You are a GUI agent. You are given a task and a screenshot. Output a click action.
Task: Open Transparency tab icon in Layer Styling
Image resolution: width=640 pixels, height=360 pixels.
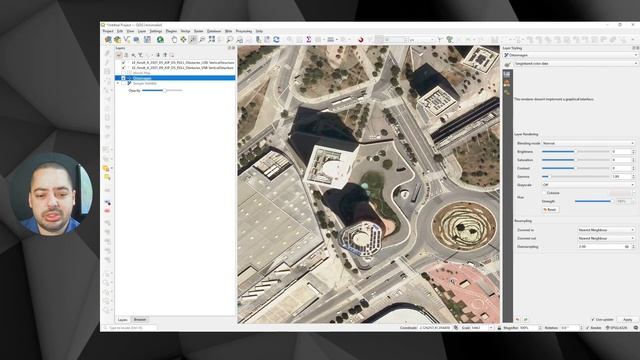(507, 83)
